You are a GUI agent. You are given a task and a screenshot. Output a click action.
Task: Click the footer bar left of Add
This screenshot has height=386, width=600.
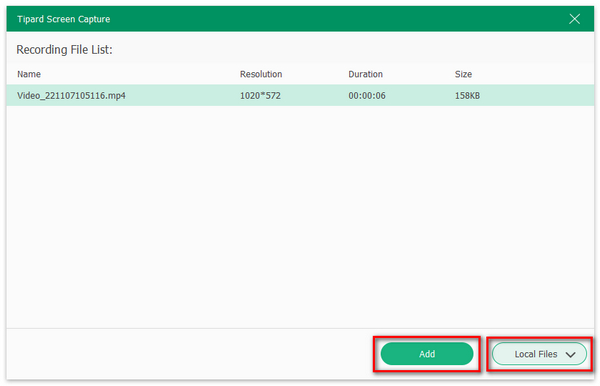[190, 354]
